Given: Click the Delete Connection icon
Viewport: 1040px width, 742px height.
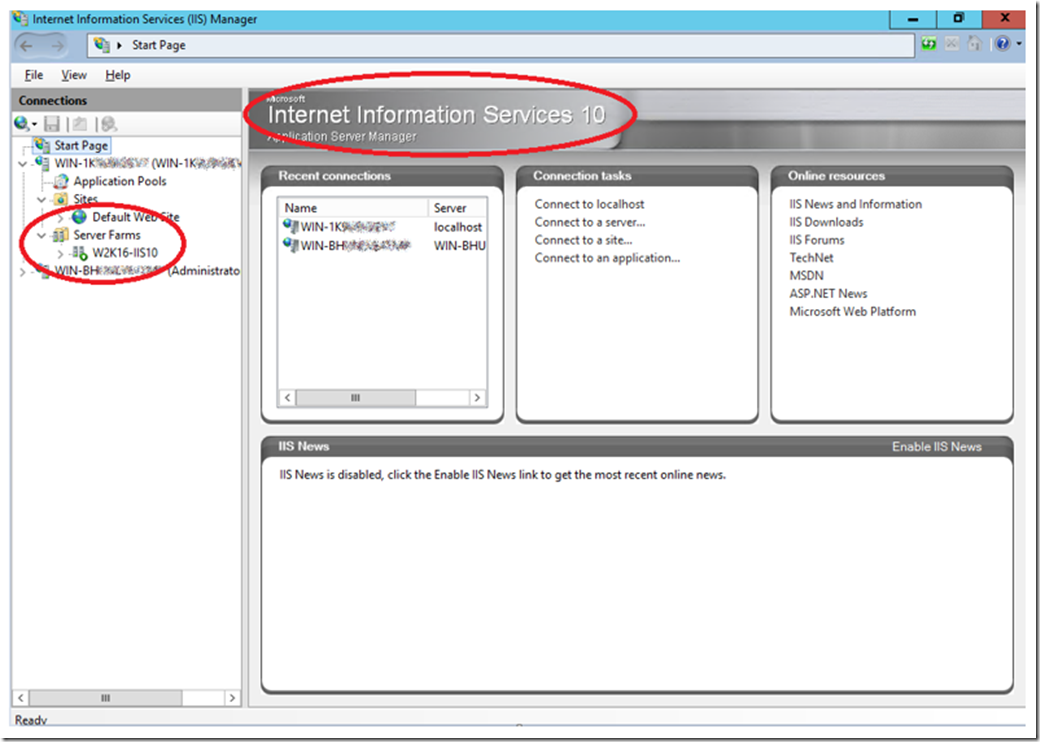Looking at the screenshot, I should click(x=109, y=124).
